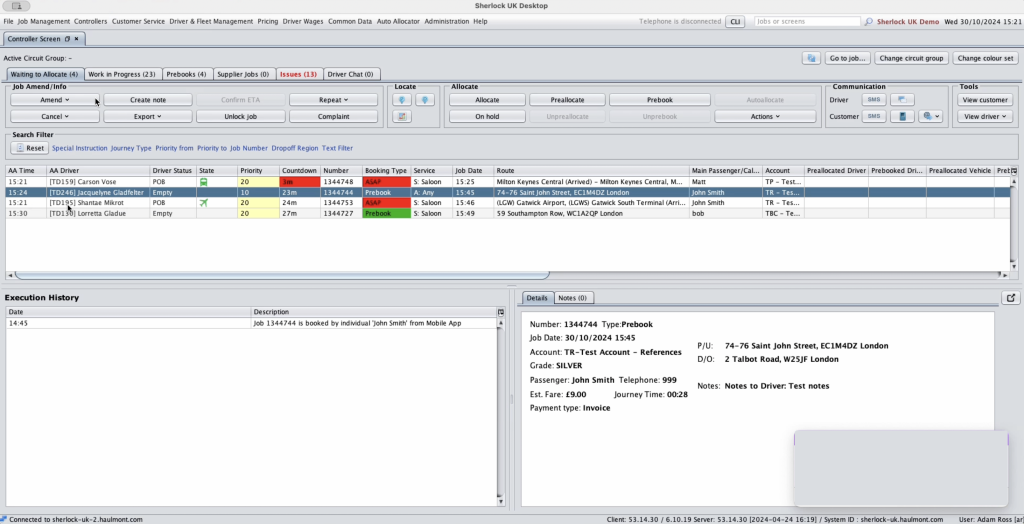Click the customer mobile phone icon

pyautogui.click(x=902, y=116)
